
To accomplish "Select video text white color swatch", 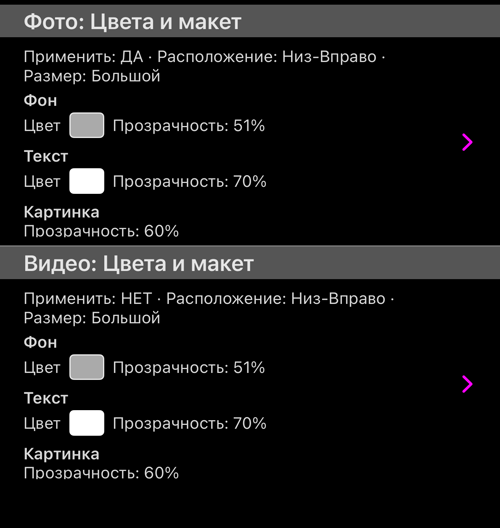I will pos(87,423).
